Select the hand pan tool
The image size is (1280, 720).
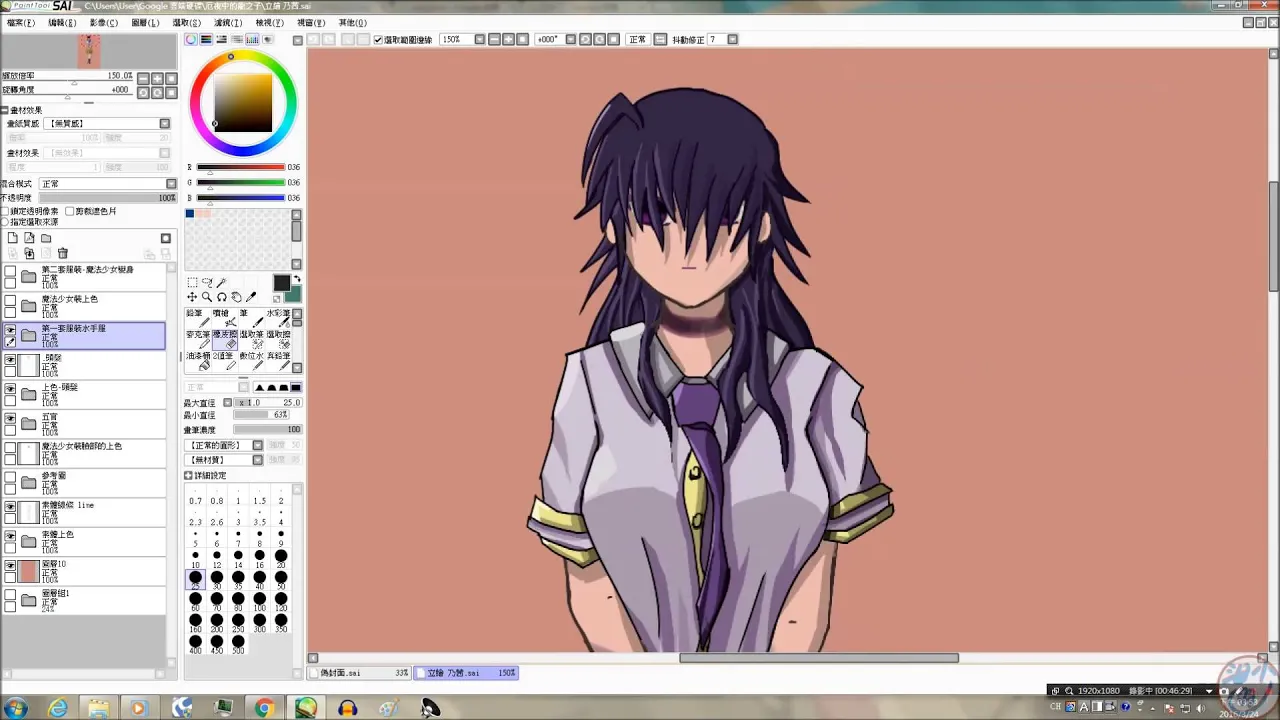(236, 297)
